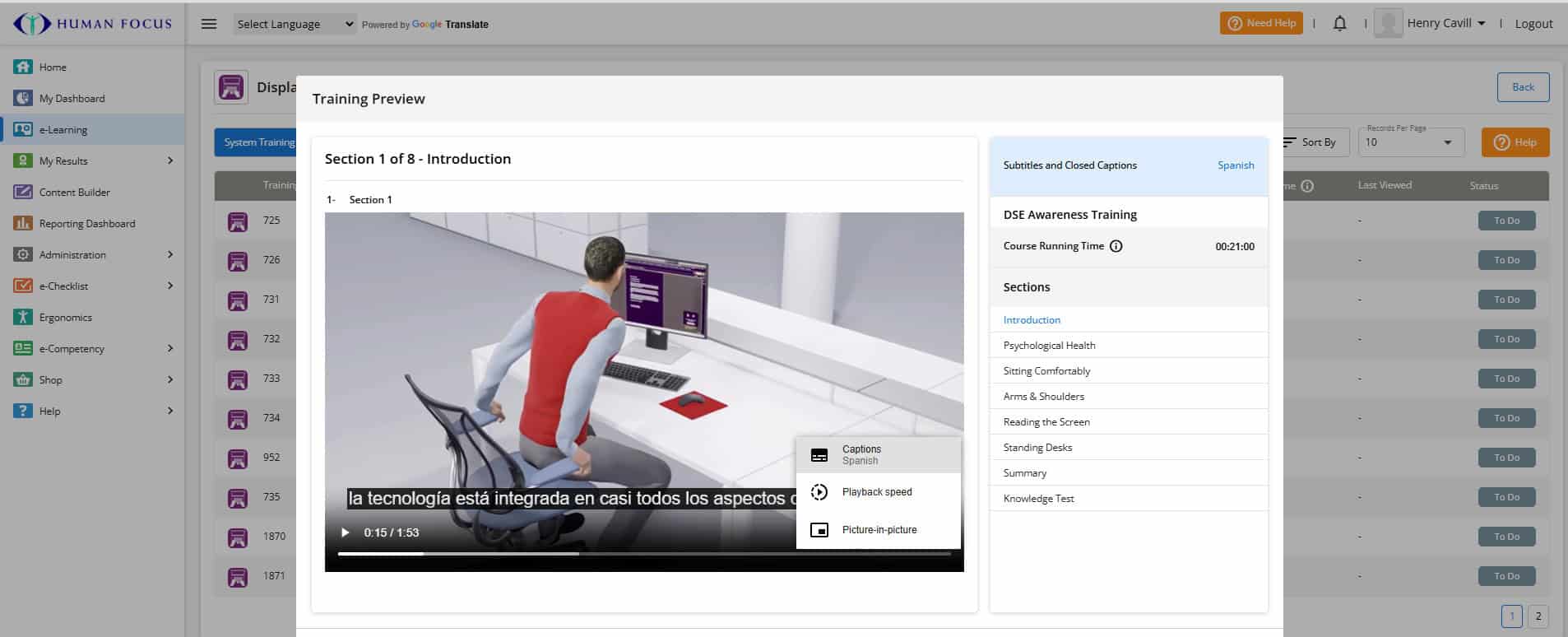Open the Ergonomics sidebar icon
This screenshot has width=1568, height=637.
(x=23, y=317)
